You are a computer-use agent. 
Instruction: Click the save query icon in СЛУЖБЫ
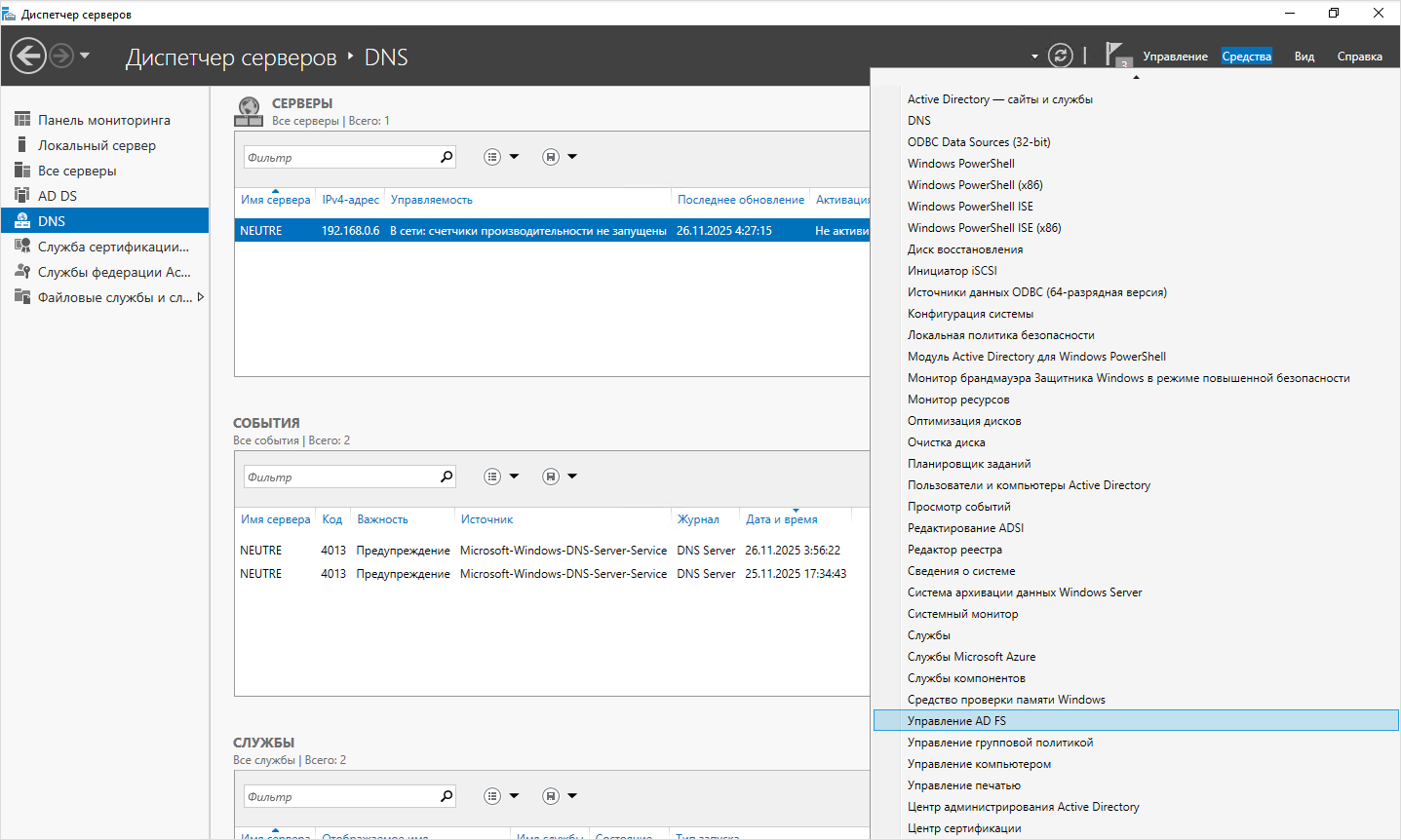pos(551,796)
